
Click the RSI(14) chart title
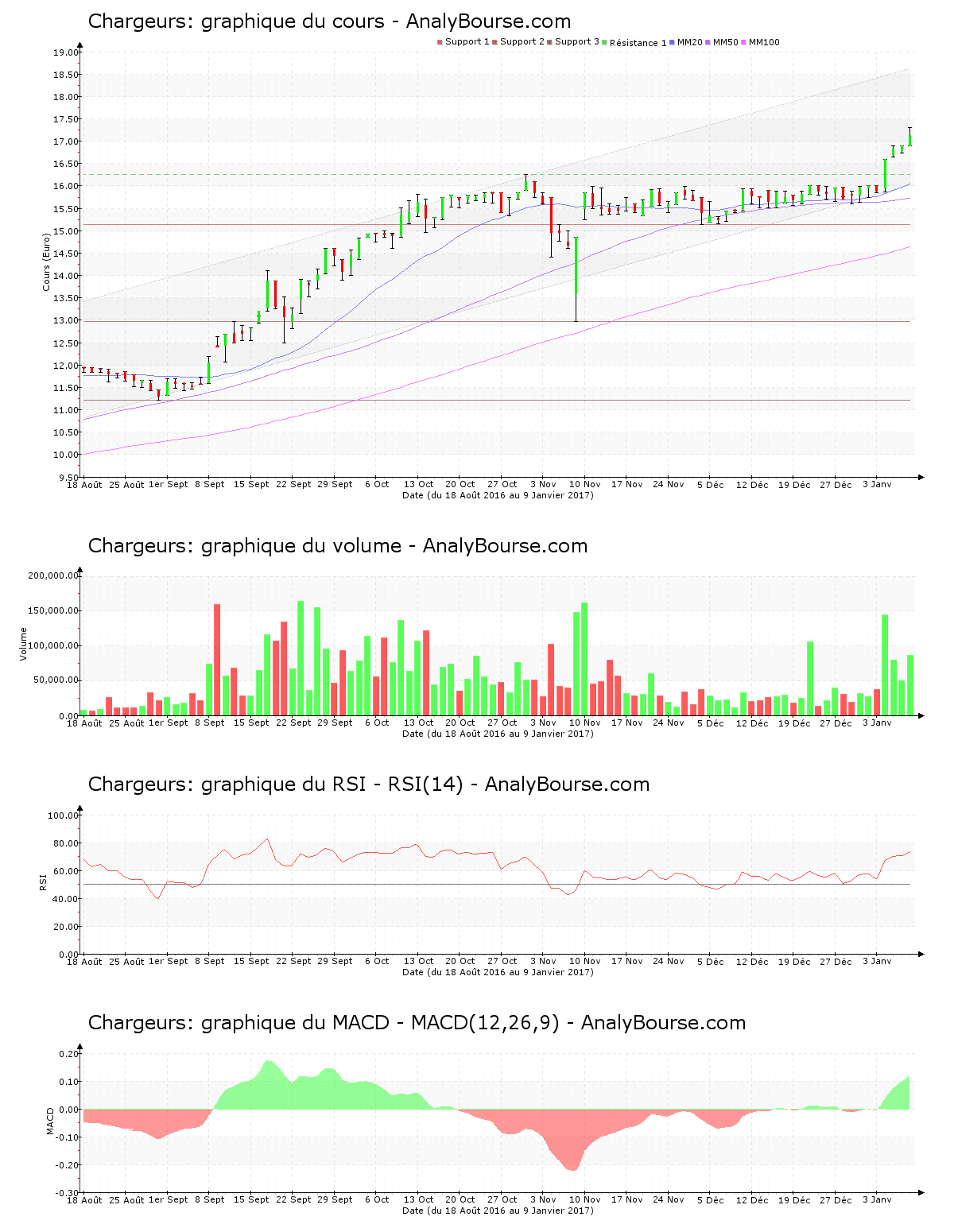tap(369, 785)
